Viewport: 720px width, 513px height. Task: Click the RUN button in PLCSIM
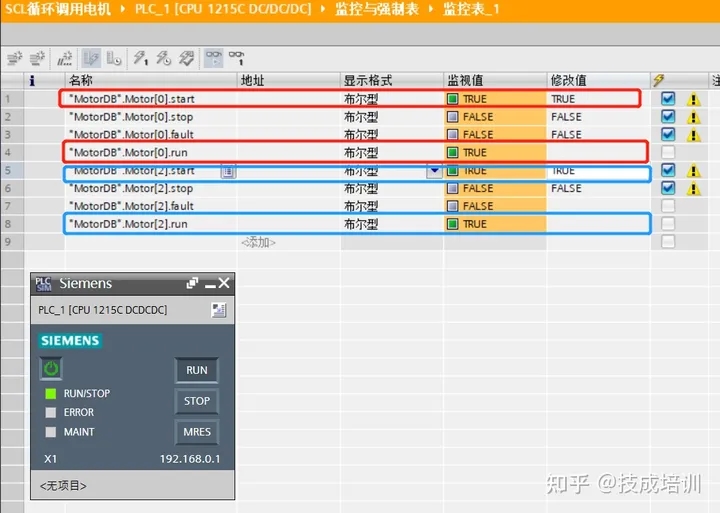(197, 370)
